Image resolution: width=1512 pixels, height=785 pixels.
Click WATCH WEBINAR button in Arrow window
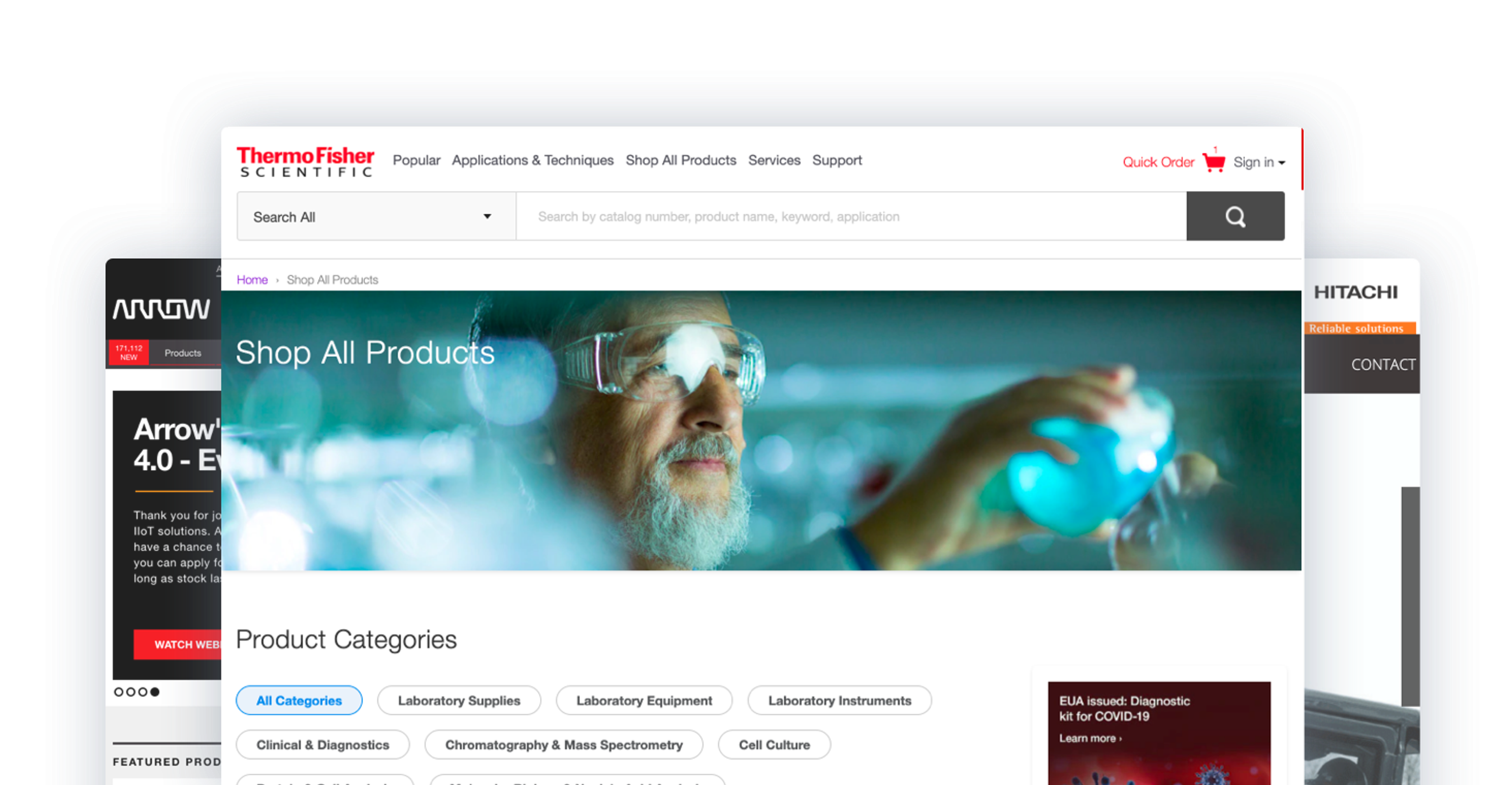click(x=178, y=644)
